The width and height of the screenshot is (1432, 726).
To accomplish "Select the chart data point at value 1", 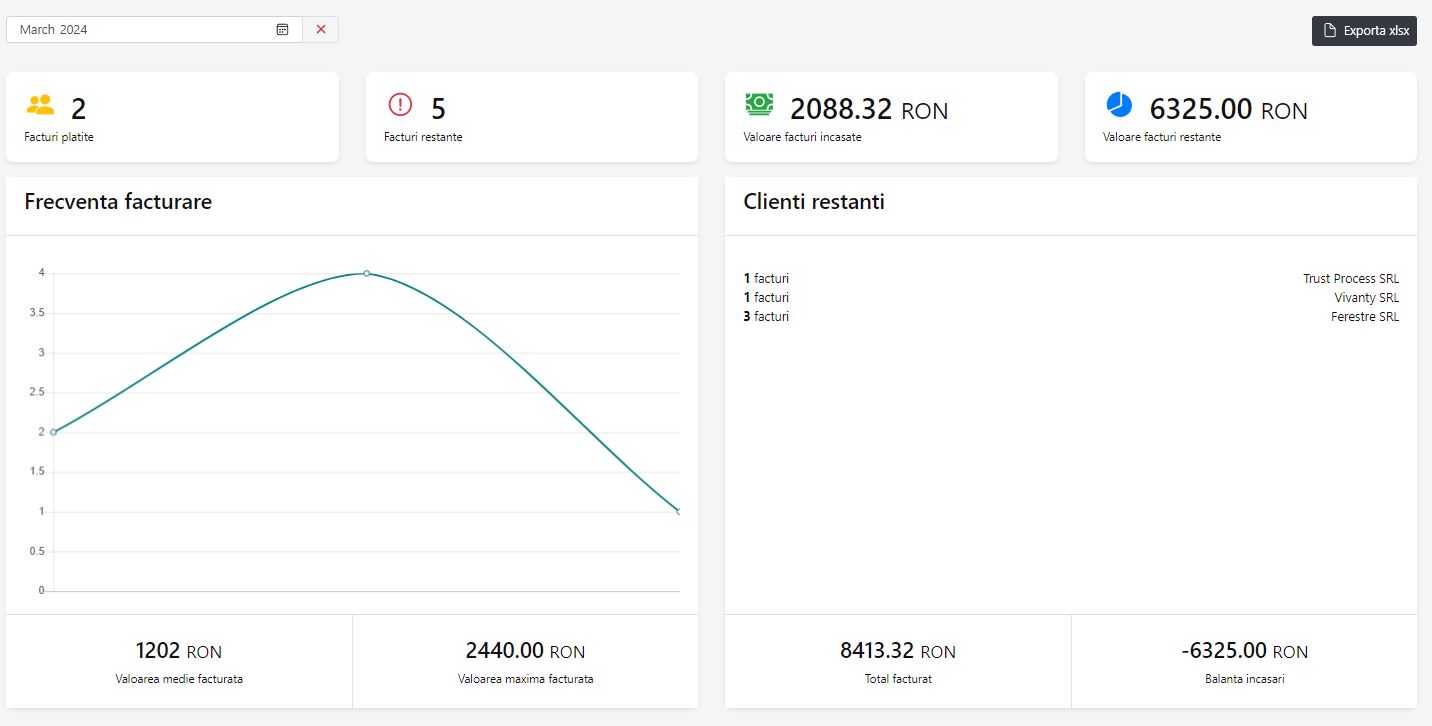I will 679,511.
